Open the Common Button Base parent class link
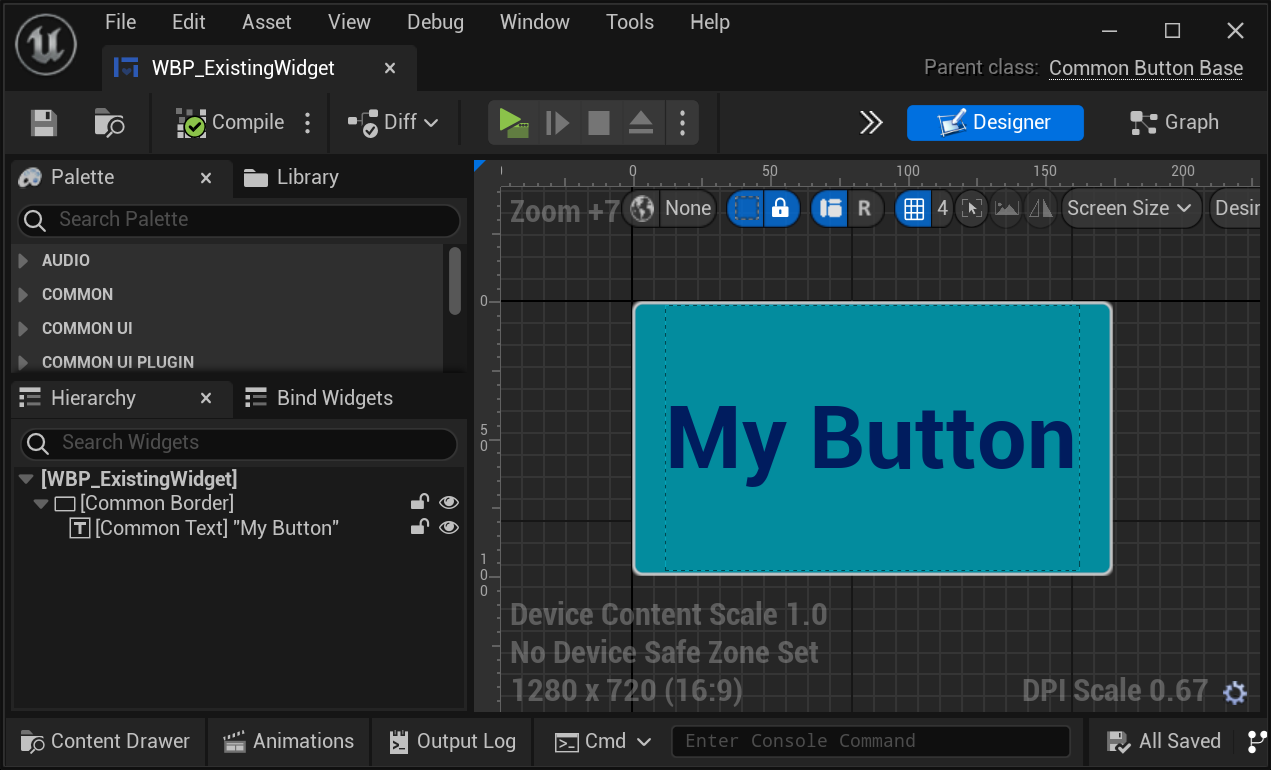 (1146, 68)
